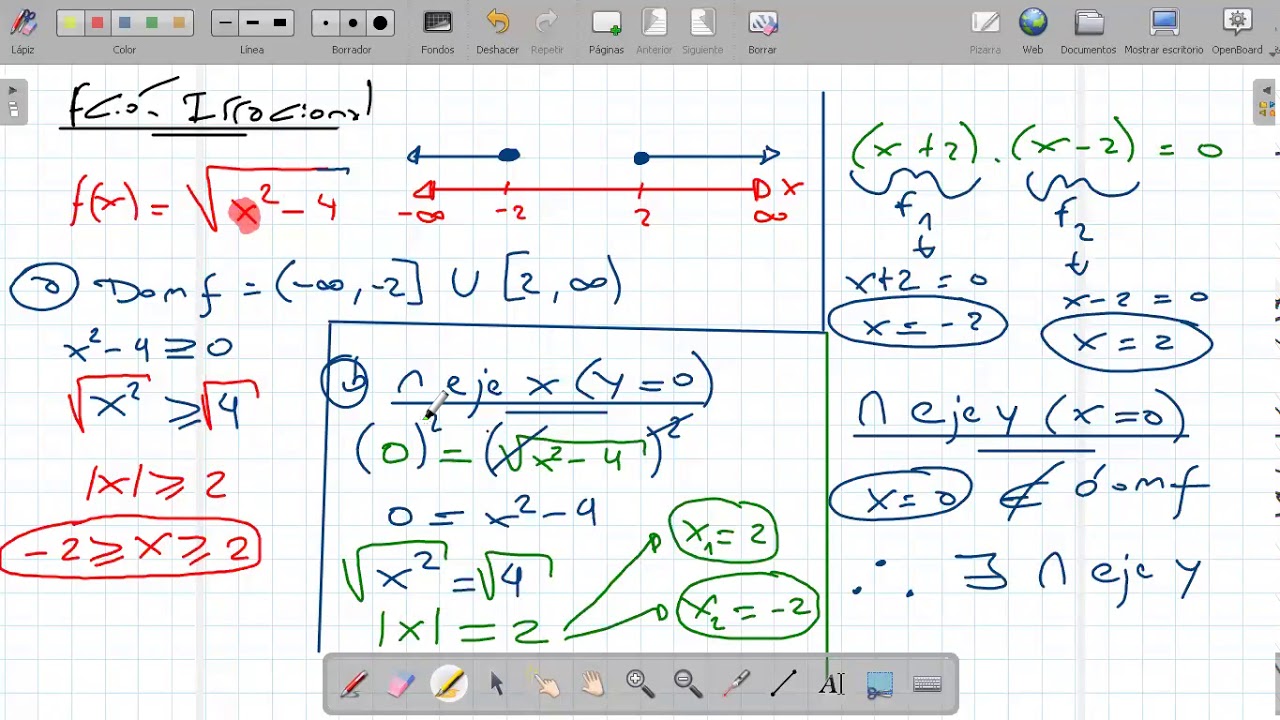Select the pen tool in bottom palette

[353, 684]
